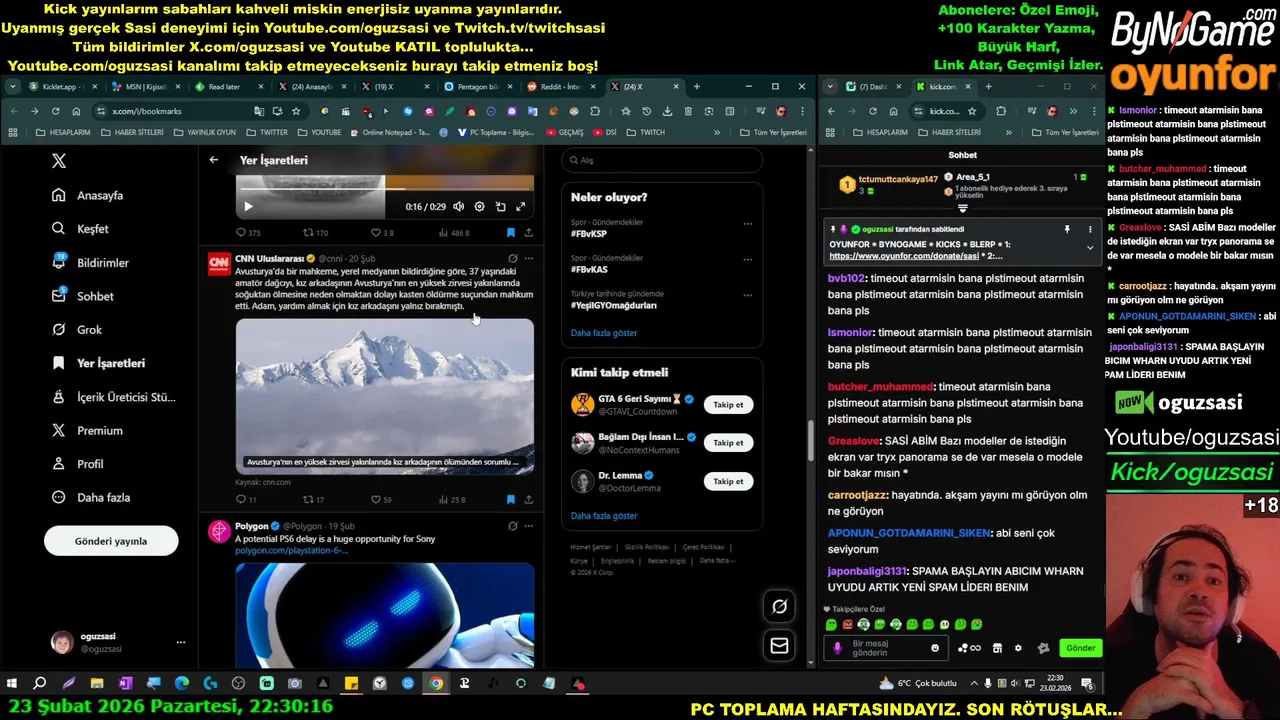Open the Kick shop storefront icon
The width and height of the screenshot is (1280, 720).
pos(997,648)
